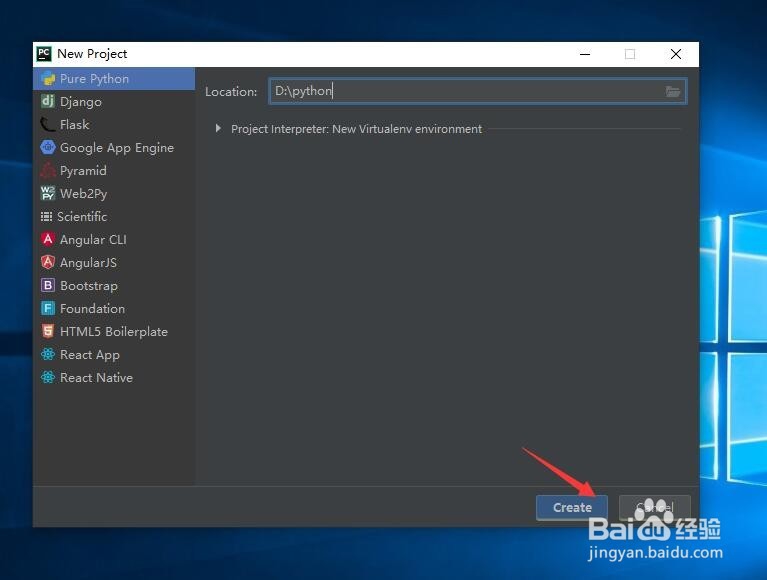767x580 pixels.
Task: Focus the Location path input field
Action: pos(477,91)
